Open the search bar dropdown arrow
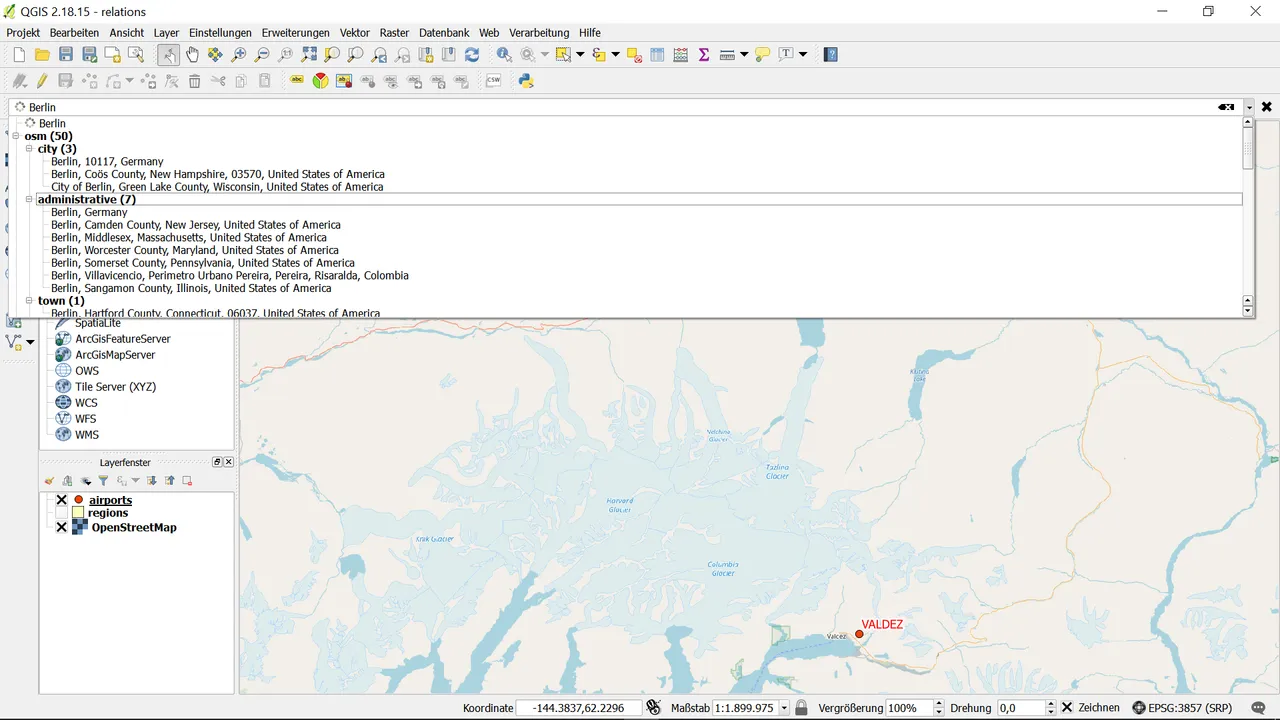Image resolution: width=1280 pixels, height=720 pixels. 1249,107
